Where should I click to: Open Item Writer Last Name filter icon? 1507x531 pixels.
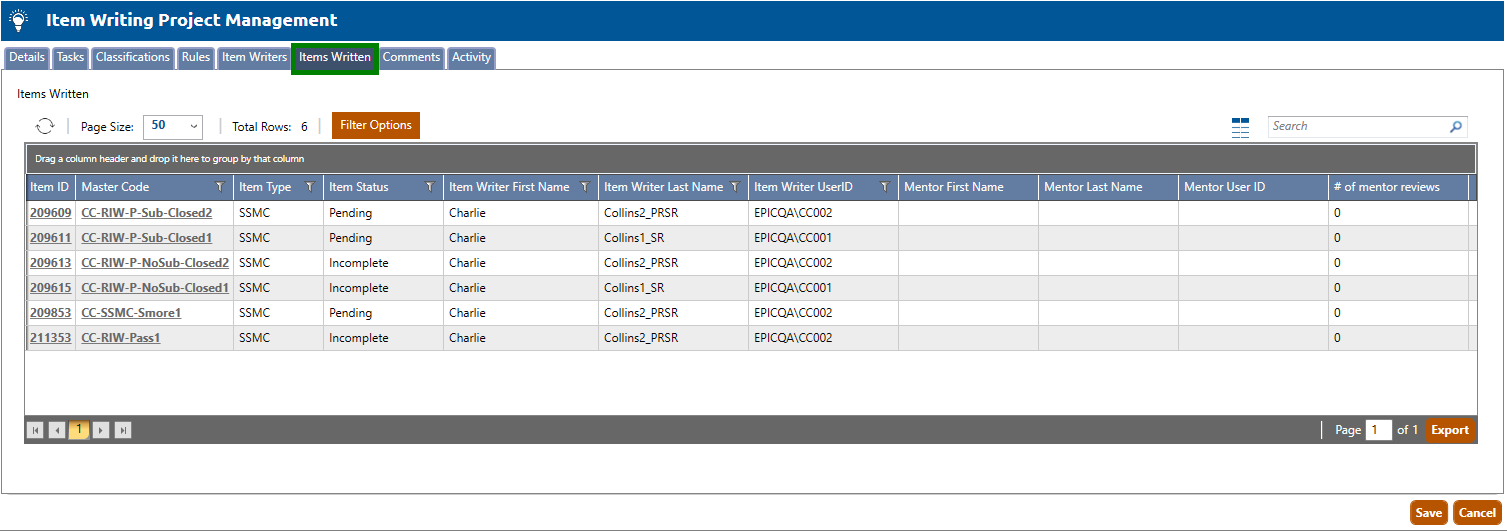click(x=734, y=187)
